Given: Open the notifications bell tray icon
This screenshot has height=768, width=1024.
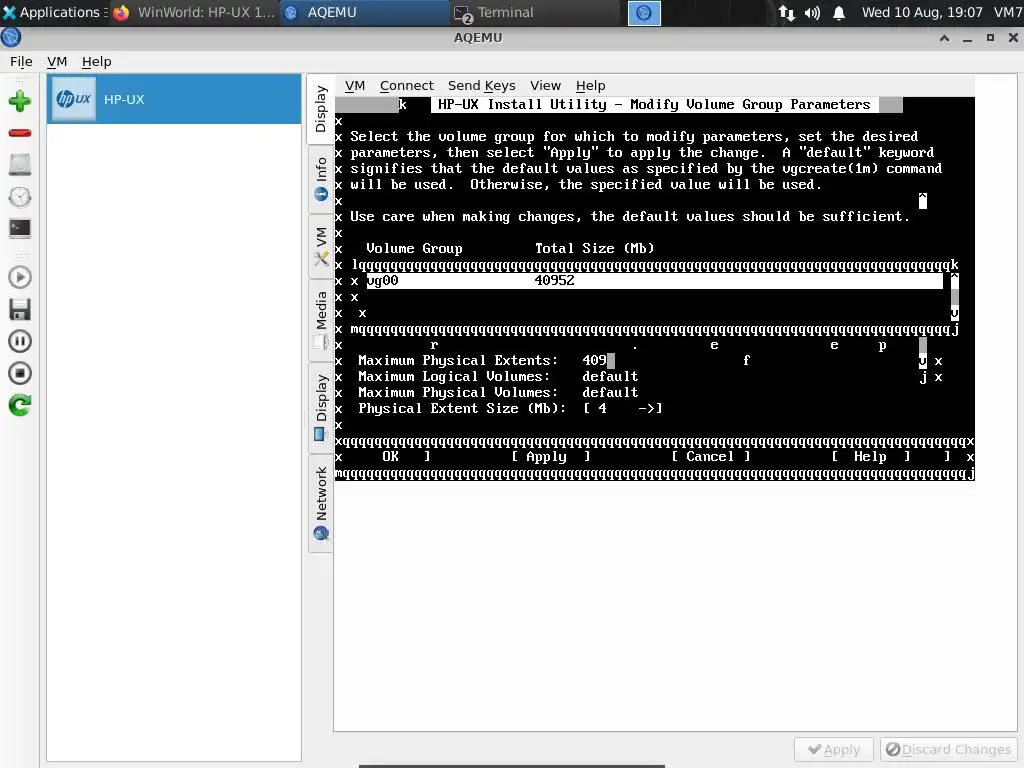Looking at the screenshot, I should click(x=839, y=12).
